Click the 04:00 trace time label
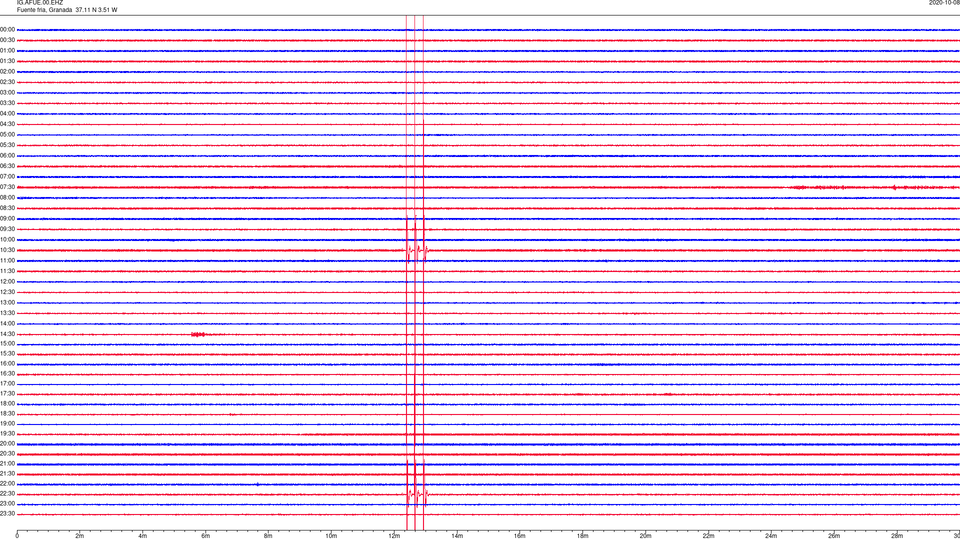This screenshot has height=540, width=960. (x=7, y=114)
